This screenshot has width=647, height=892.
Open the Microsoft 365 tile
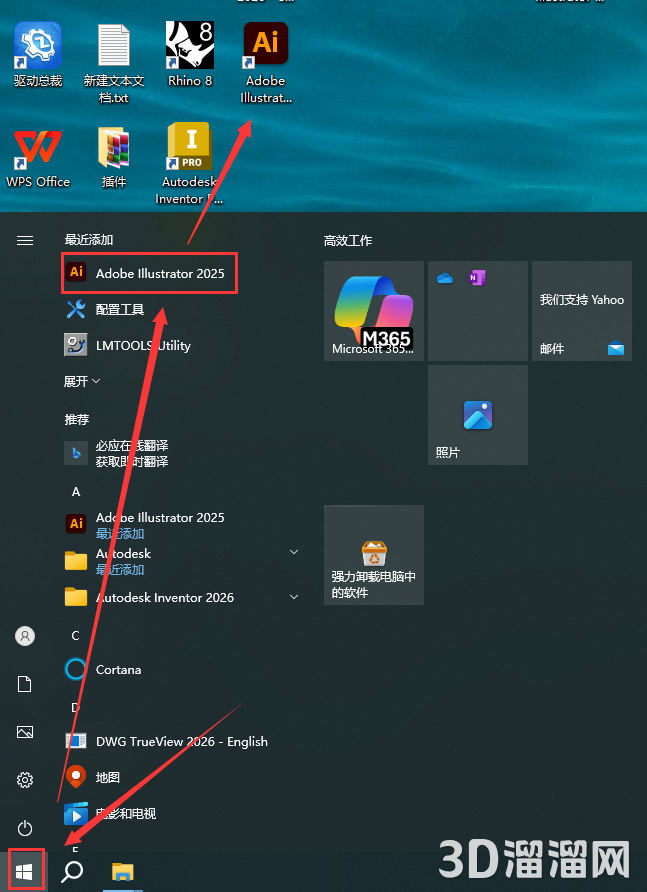[374, 311]
